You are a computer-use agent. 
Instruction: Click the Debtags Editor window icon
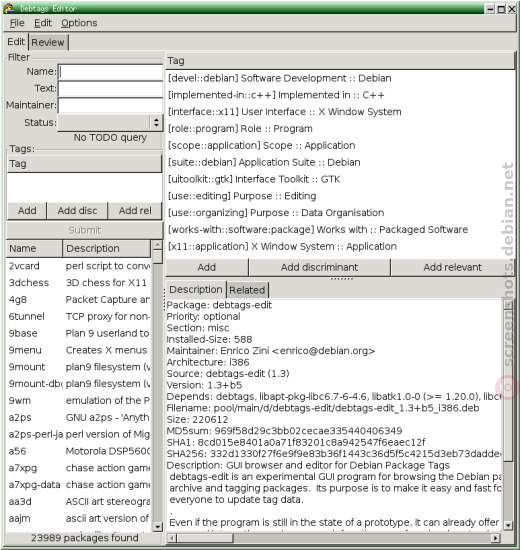click(9, 8)
